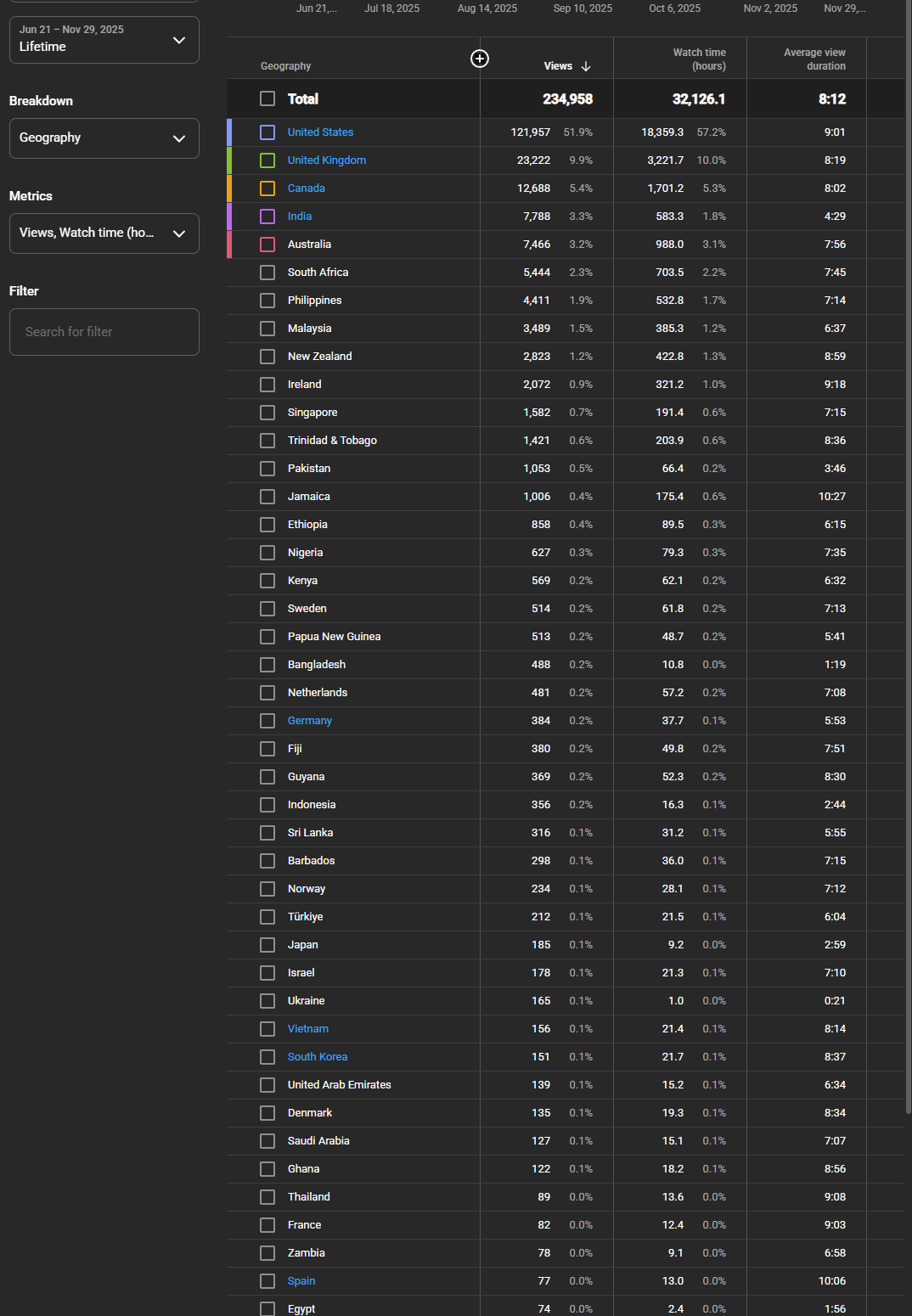Open the United Kingdom link
The image size is (912, 1316).
point(326,160)
